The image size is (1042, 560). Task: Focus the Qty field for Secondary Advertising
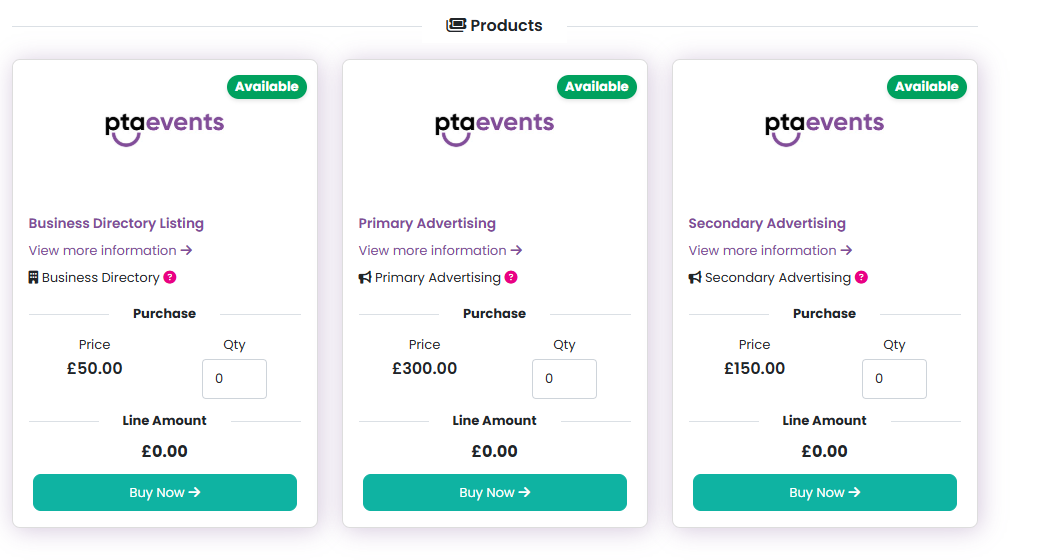pyautogui.click(x=895, y=379)
